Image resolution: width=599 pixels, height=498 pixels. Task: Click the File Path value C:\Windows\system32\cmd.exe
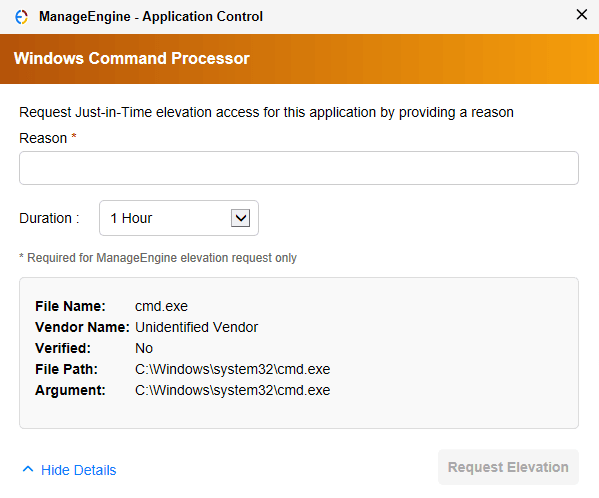tap(233, 369)
